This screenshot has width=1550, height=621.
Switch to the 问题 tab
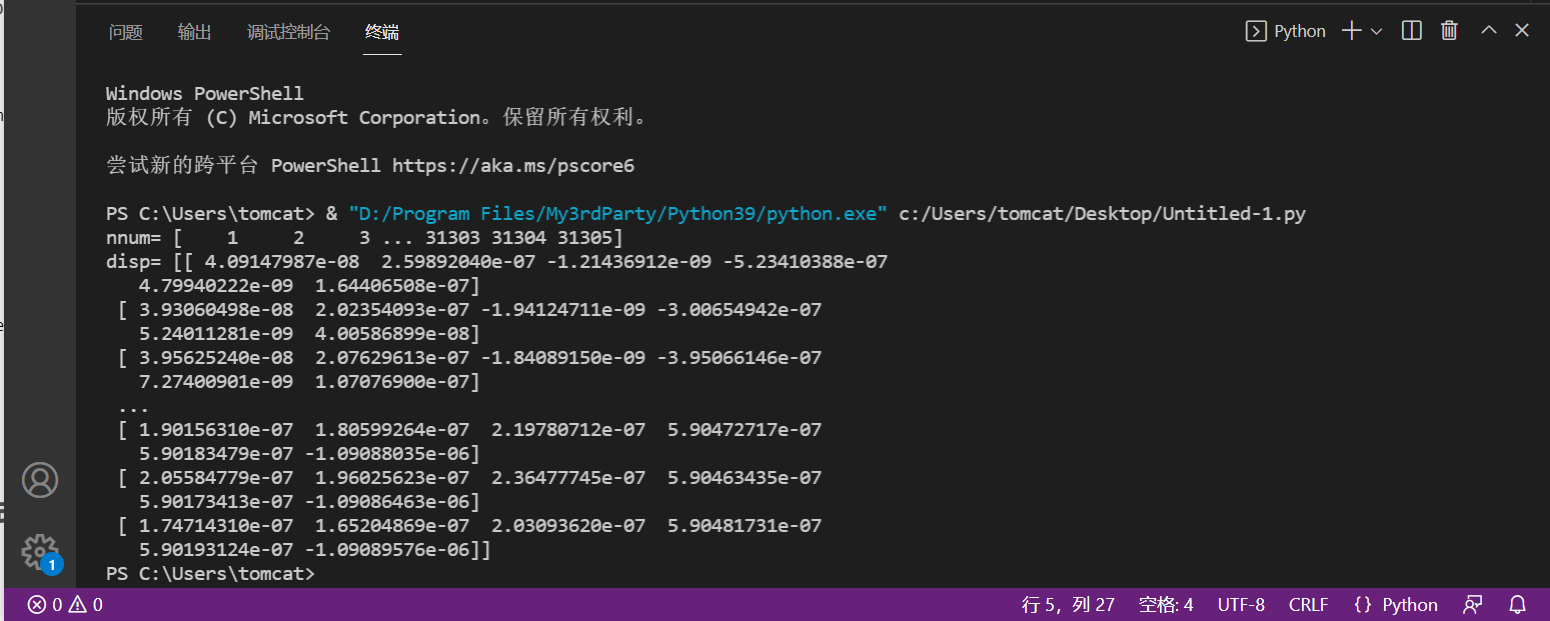click(x=125, y=31)
